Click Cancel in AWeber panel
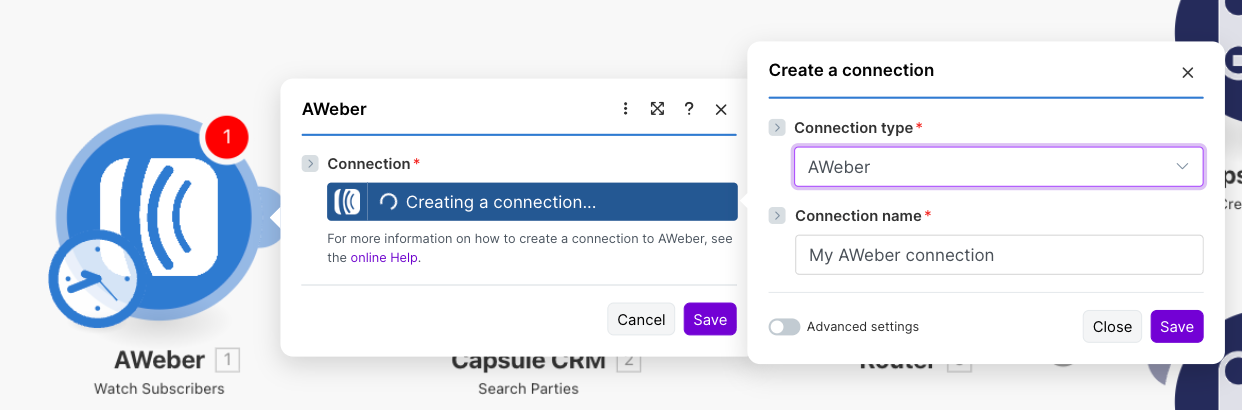The width and height of the screenshot is (1242, 410). pyautogui.click(x=641, y=319)
